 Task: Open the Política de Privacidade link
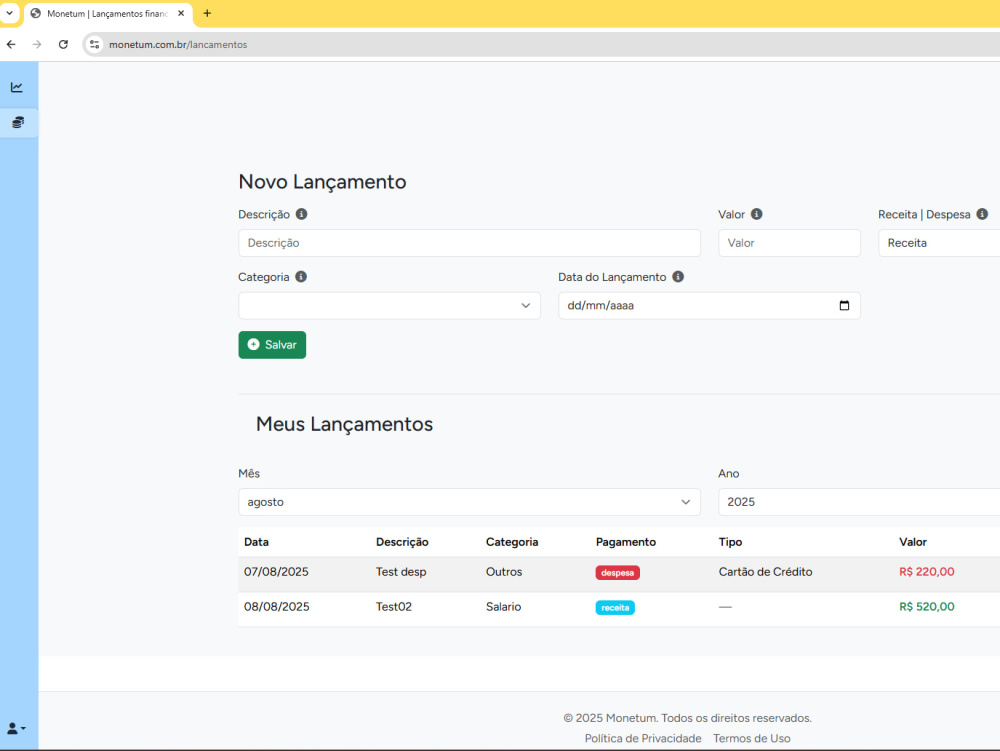643,738
